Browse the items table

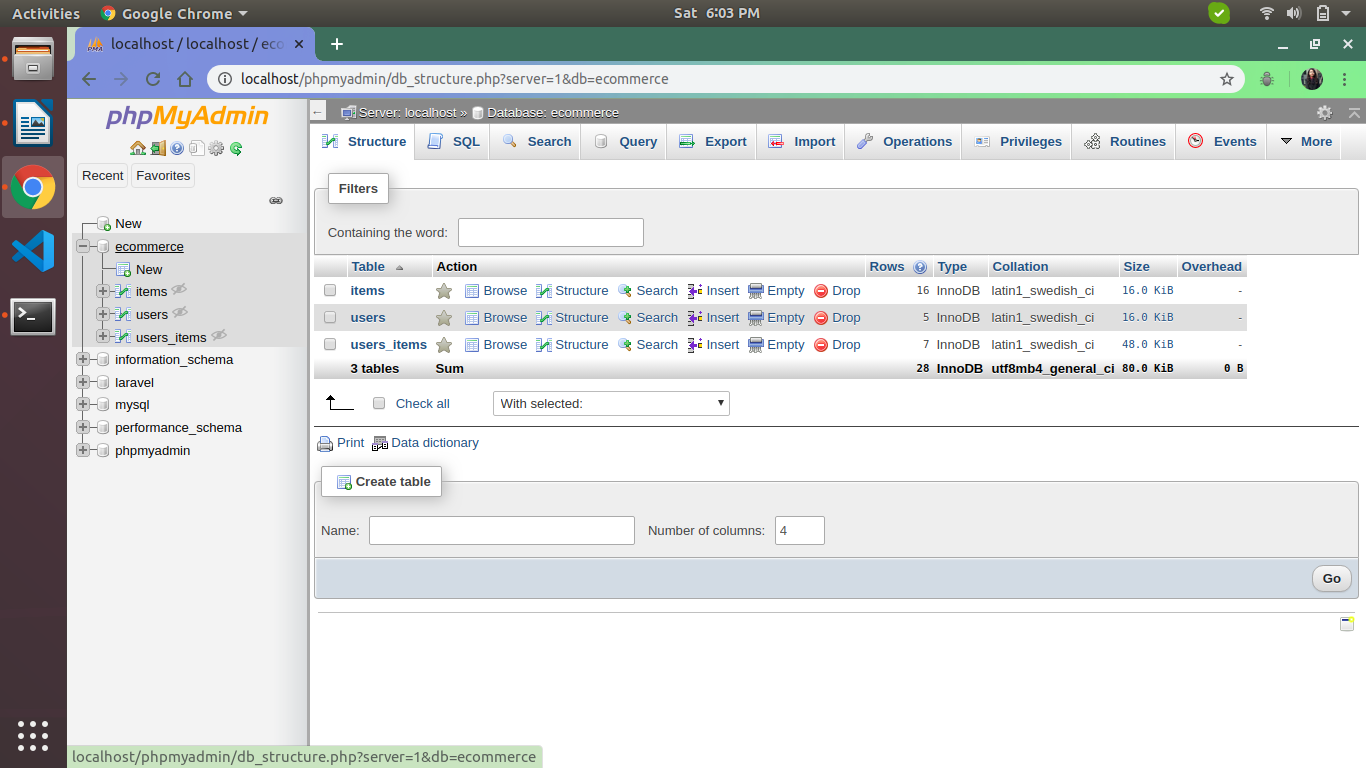[x=496, y=291]
